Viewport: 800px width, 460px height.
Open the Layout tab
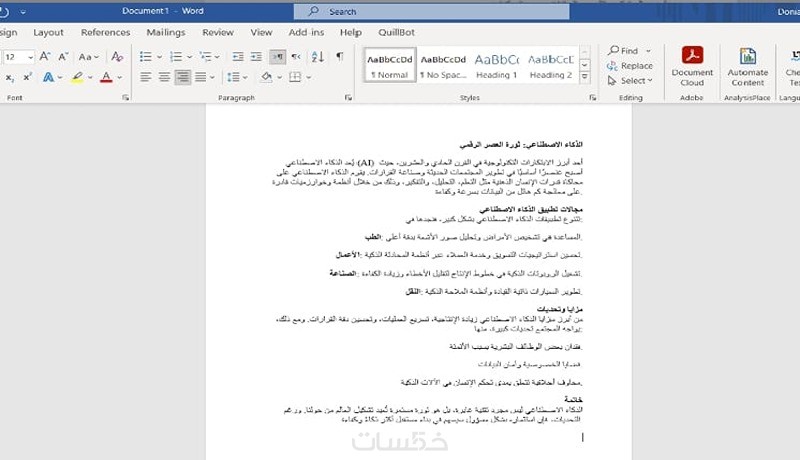(48, 33)
